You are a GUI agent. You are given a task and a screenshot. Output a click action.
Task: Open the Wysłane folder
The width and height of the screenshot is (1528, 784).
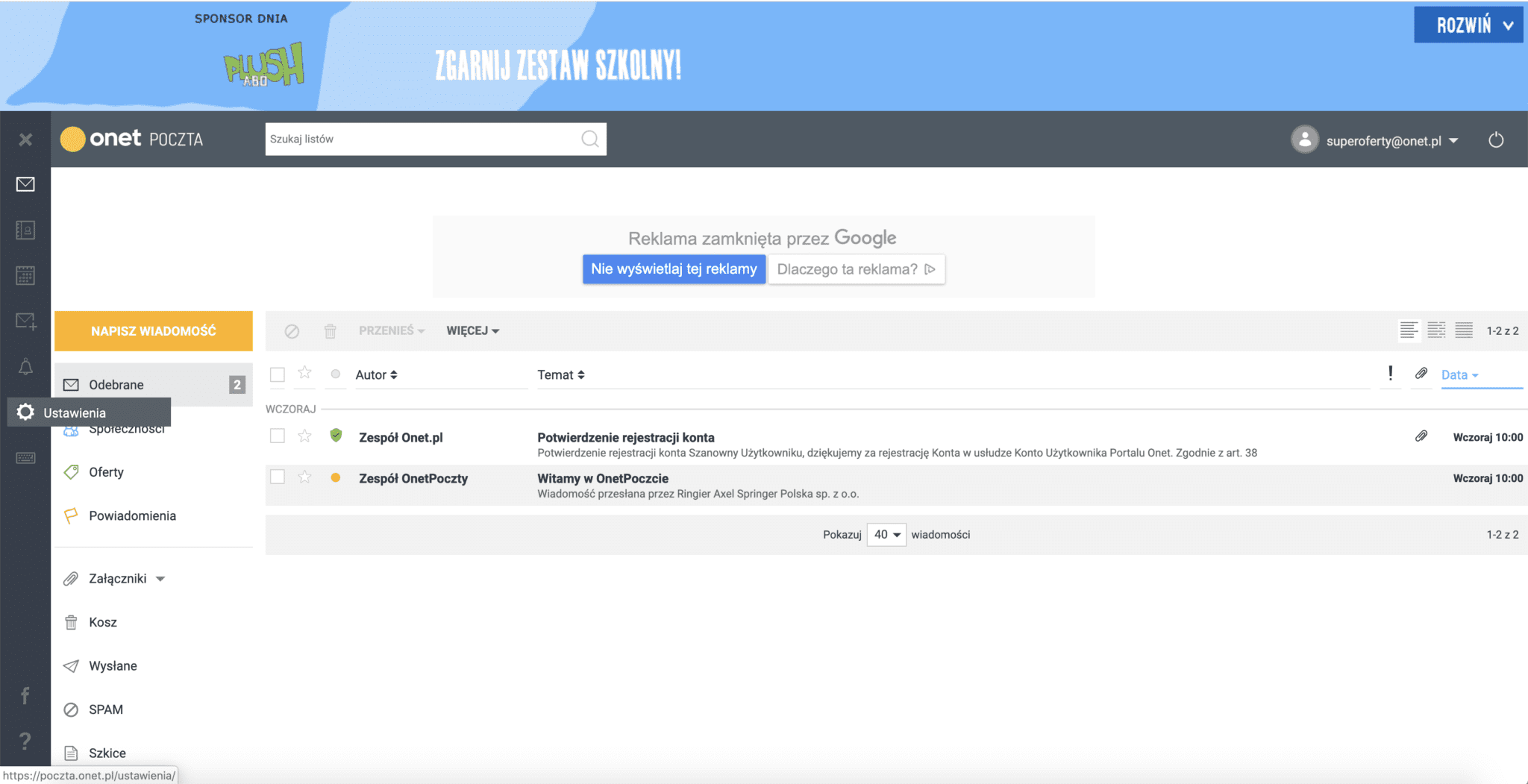tap(113, 665)
